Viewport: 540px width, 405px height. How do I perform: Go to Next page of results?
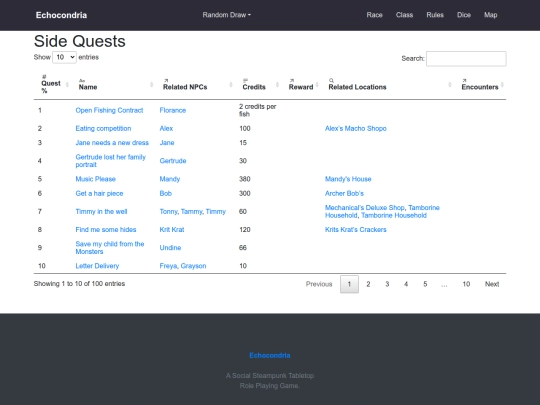[x=492, y=284]
